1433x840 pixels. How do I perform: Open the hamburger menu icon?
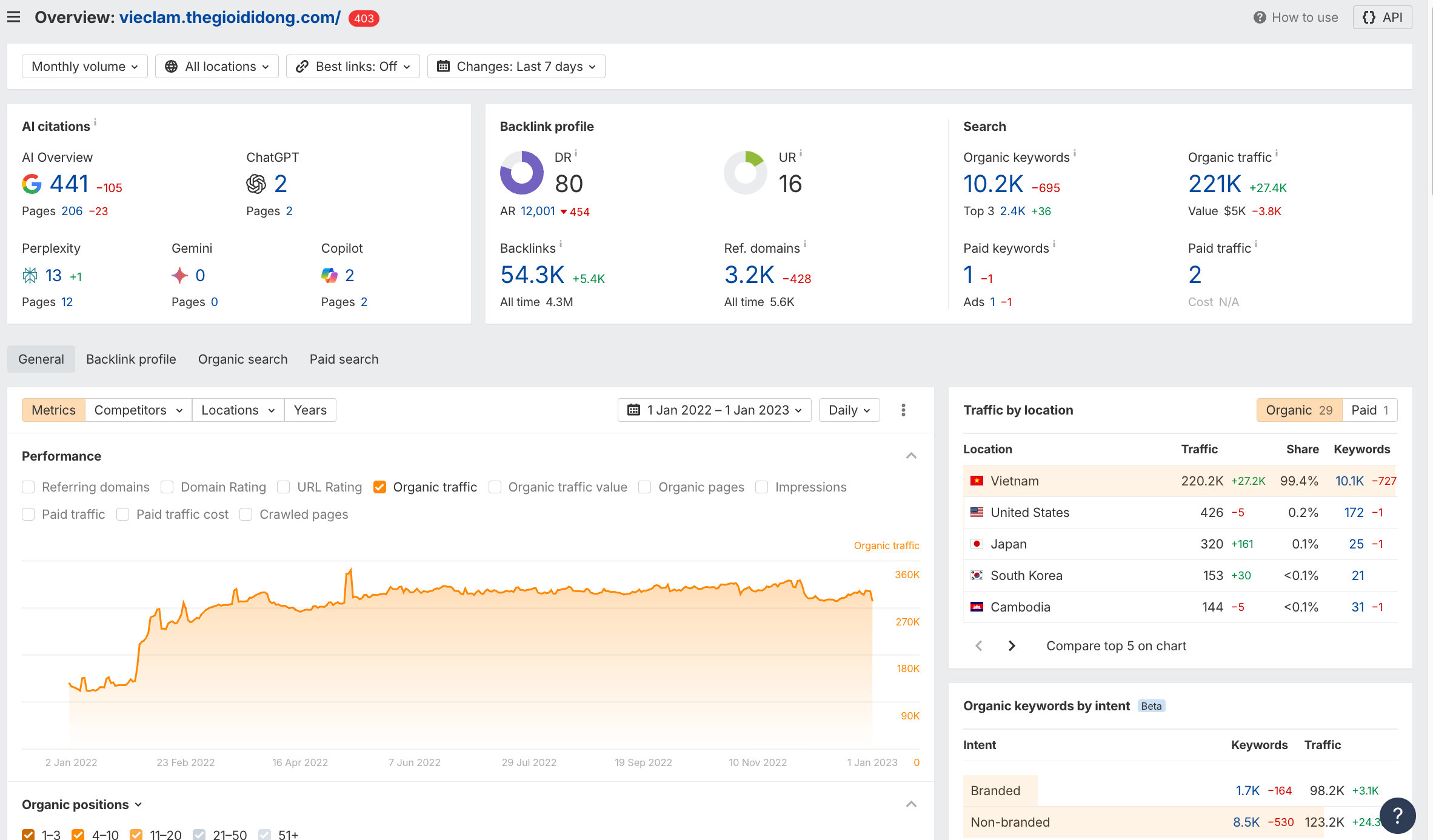[x=13, y=17]
